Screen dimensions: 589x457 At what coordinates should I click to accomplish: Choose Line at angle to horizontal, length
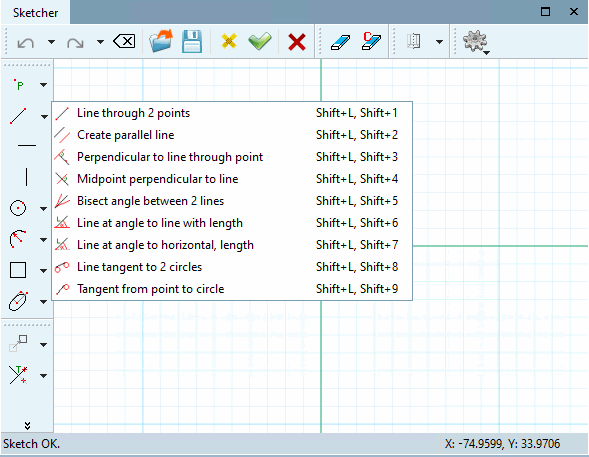click(x=232, y=245)
